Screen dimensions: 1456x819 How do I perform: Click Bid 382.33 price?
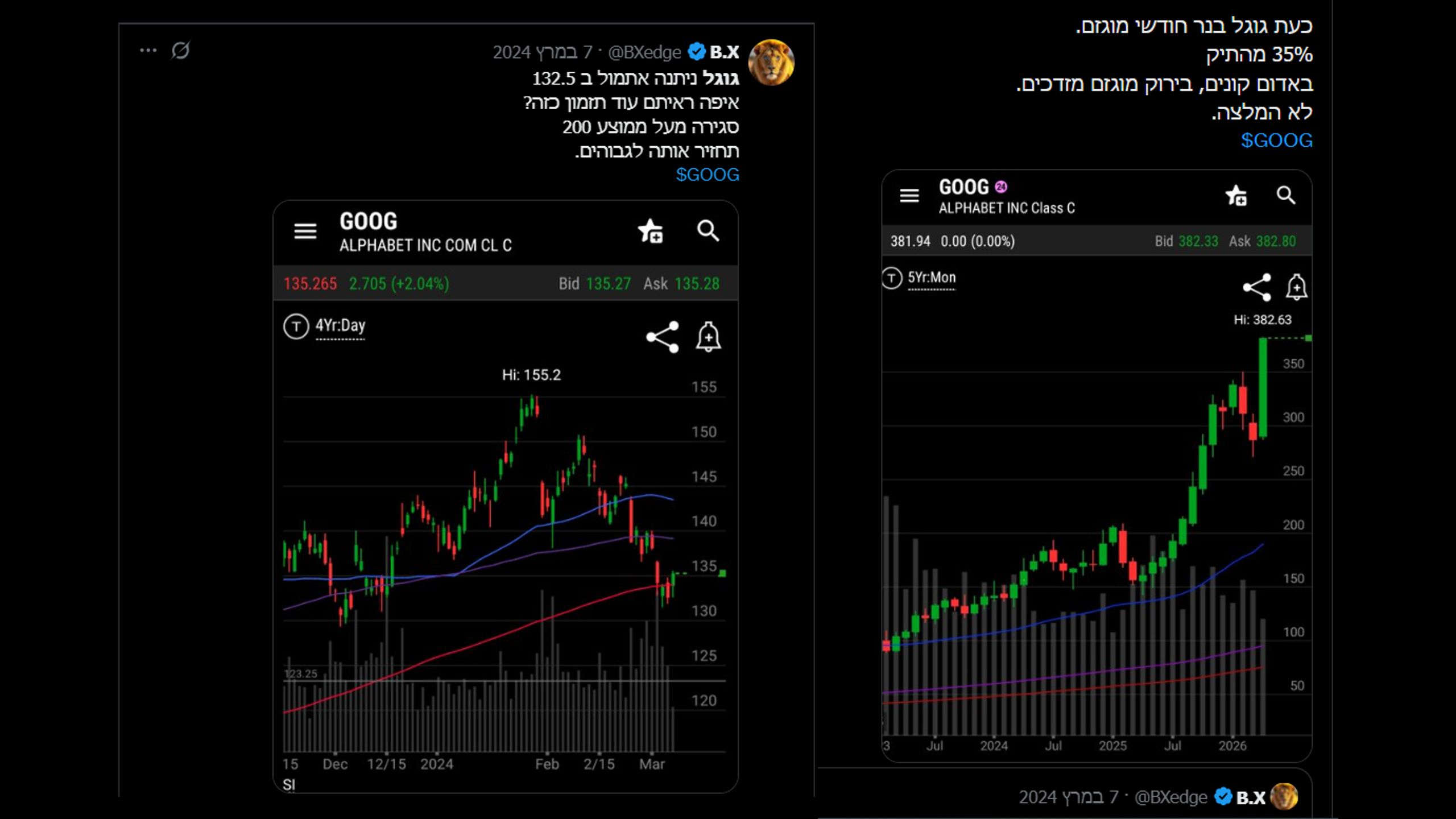pos(1186,242)
